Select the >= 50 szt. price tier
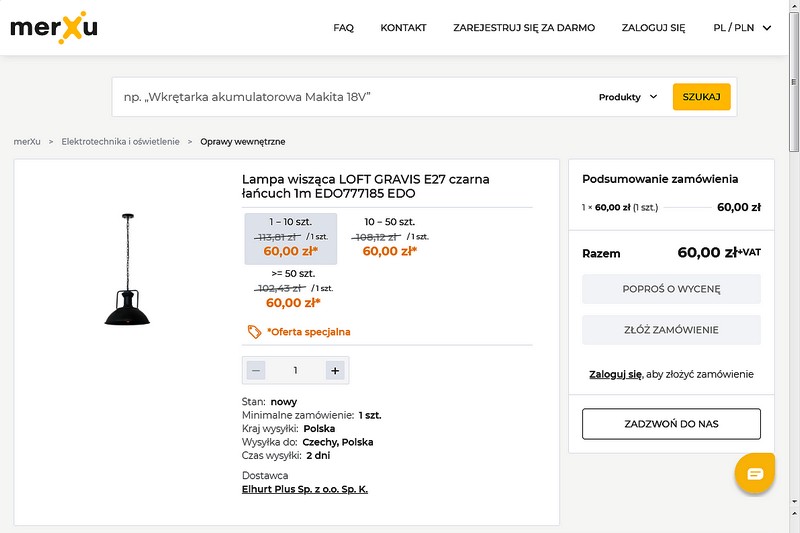 (293, 290)
